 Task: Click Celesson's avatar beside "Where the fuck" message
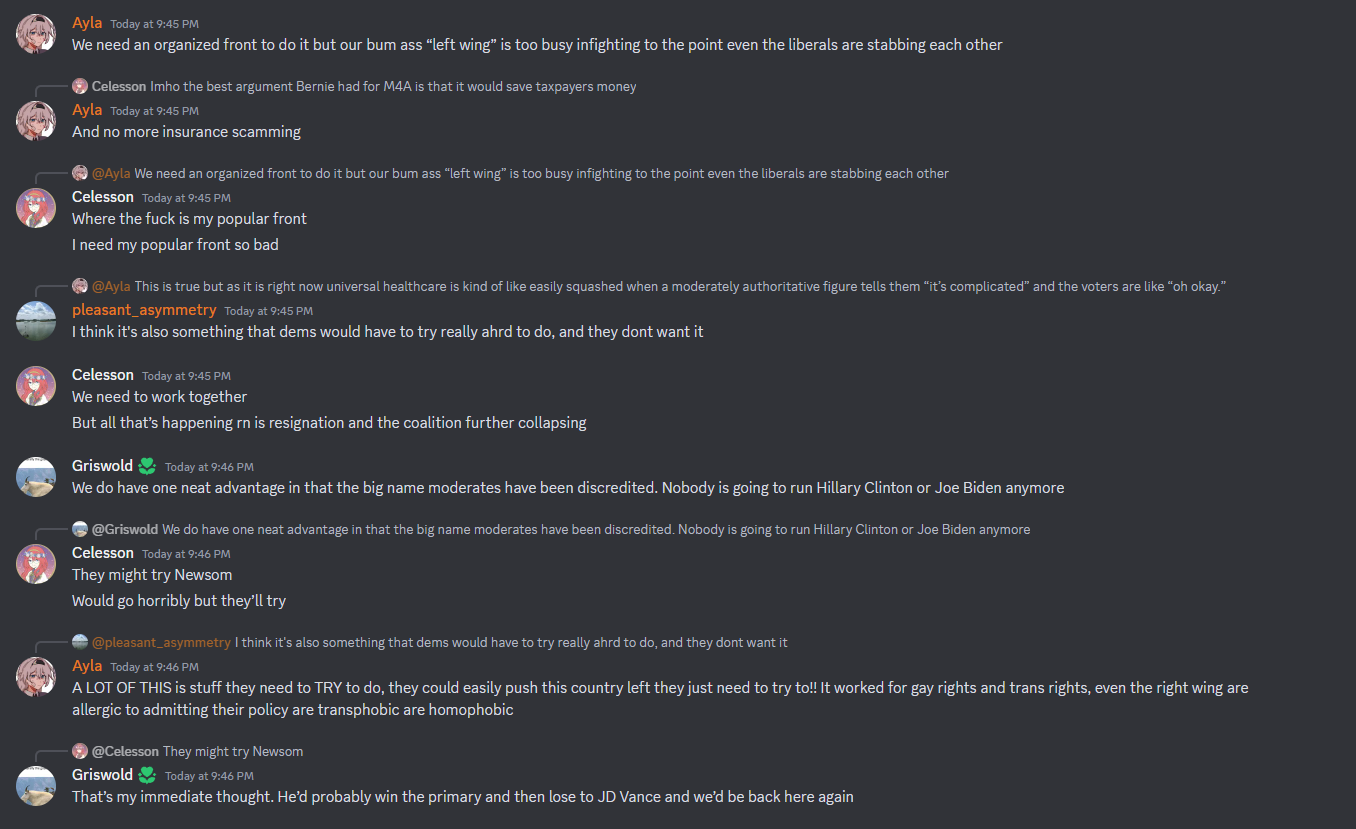[36, 207]
